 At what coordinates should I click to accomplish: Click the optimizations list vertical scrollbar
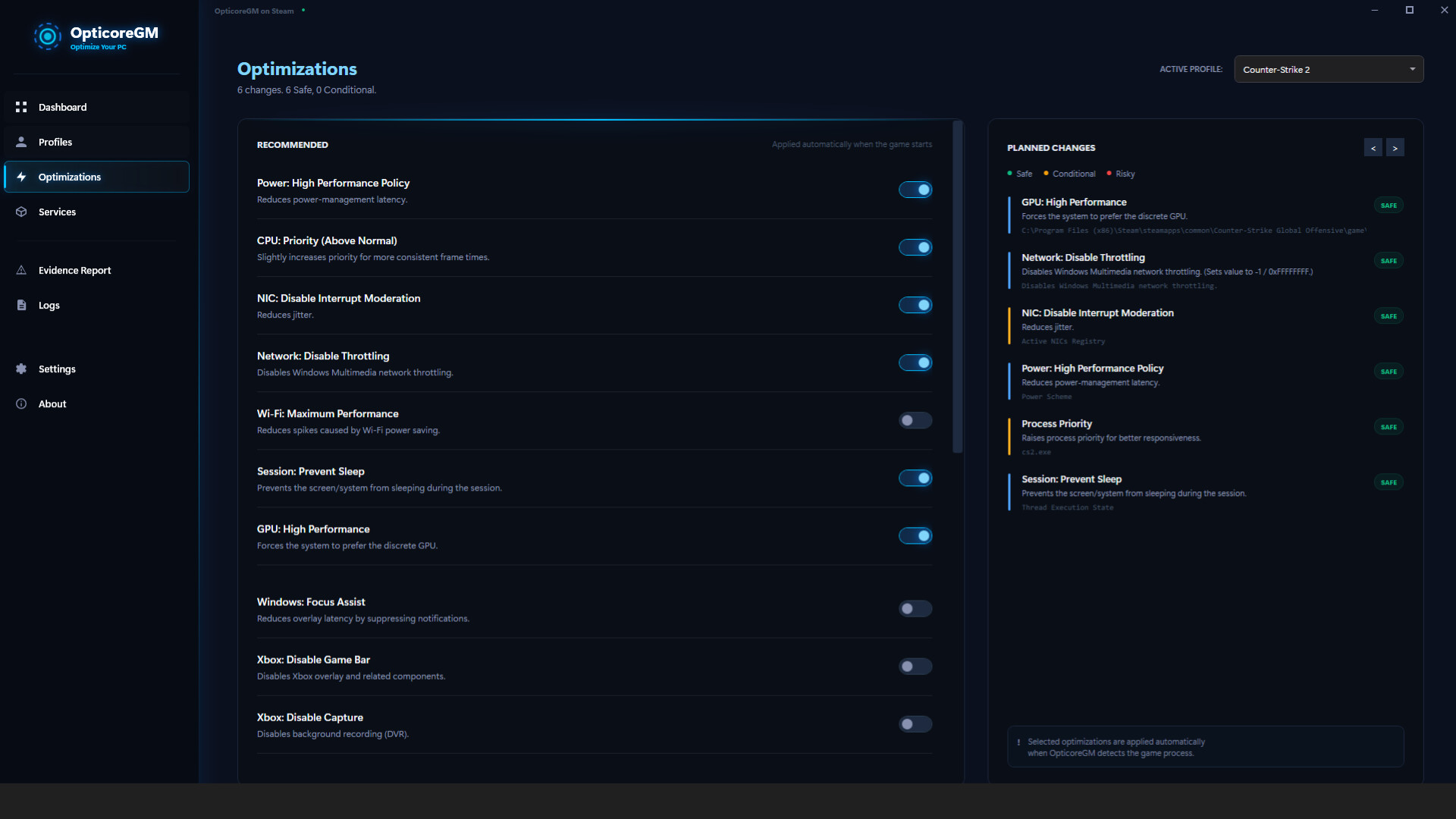click(x=957, y=288)
